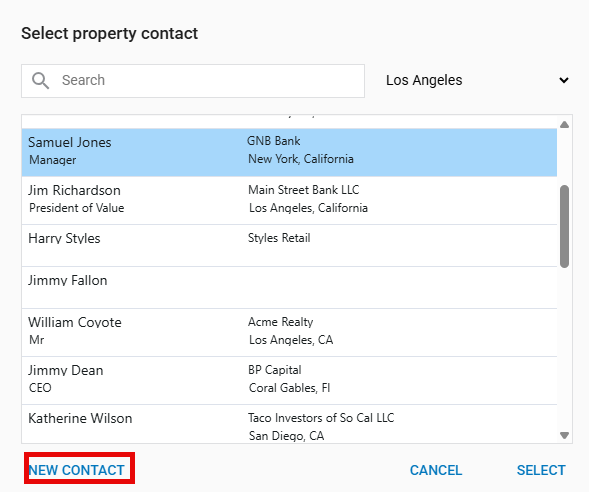
Task: Click Main Street Bank LLC company text
Action: [304, 190]
